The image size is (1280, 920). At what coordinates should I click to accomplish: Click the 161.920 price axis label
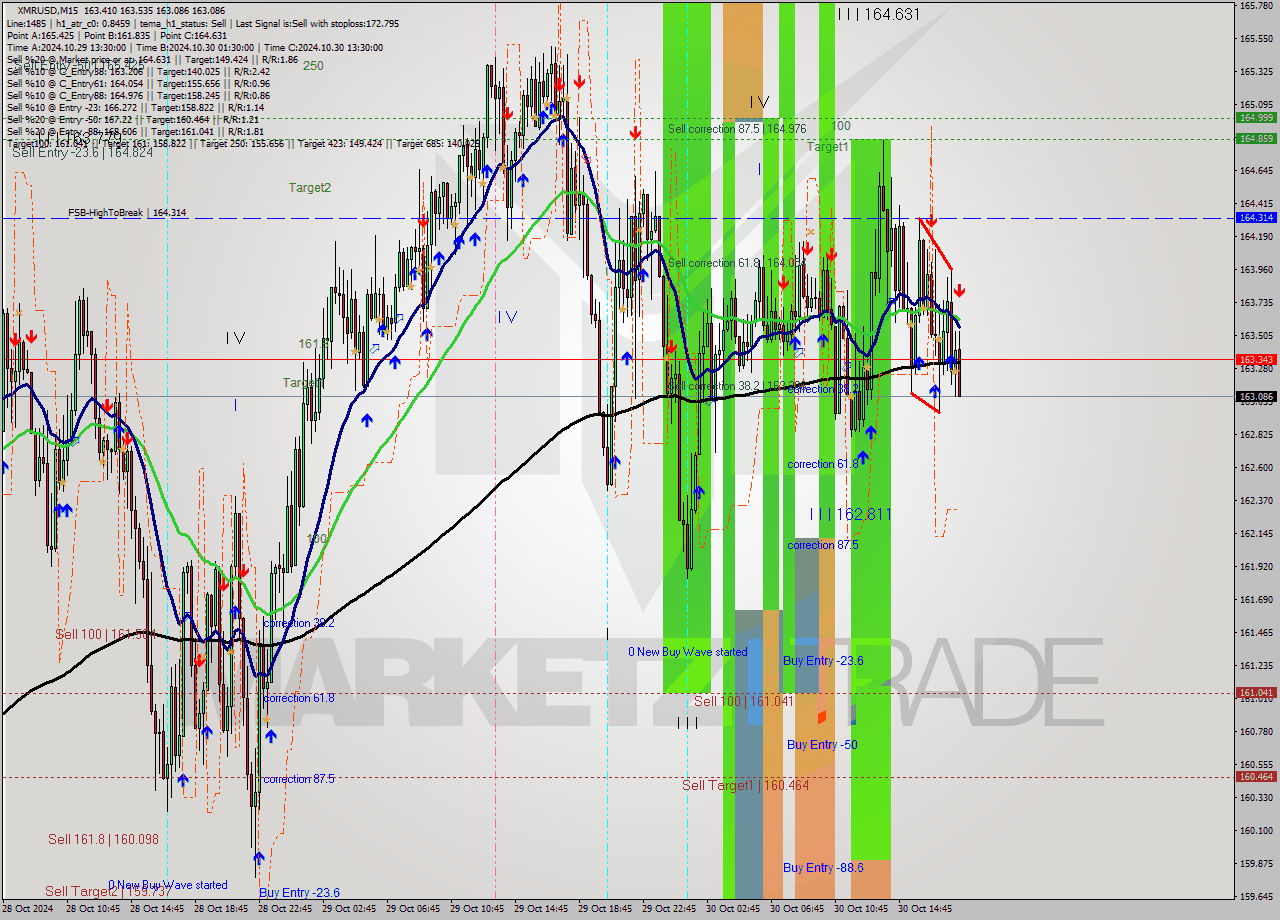[1256, 567]
